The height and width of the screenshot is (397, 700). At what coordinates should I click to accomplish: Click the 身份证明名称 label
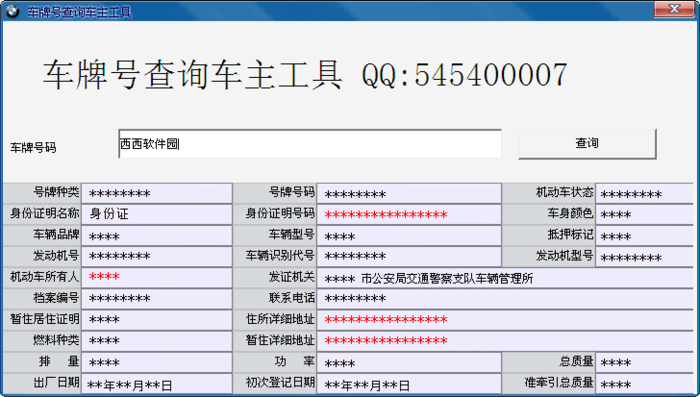tap(45, 213)
